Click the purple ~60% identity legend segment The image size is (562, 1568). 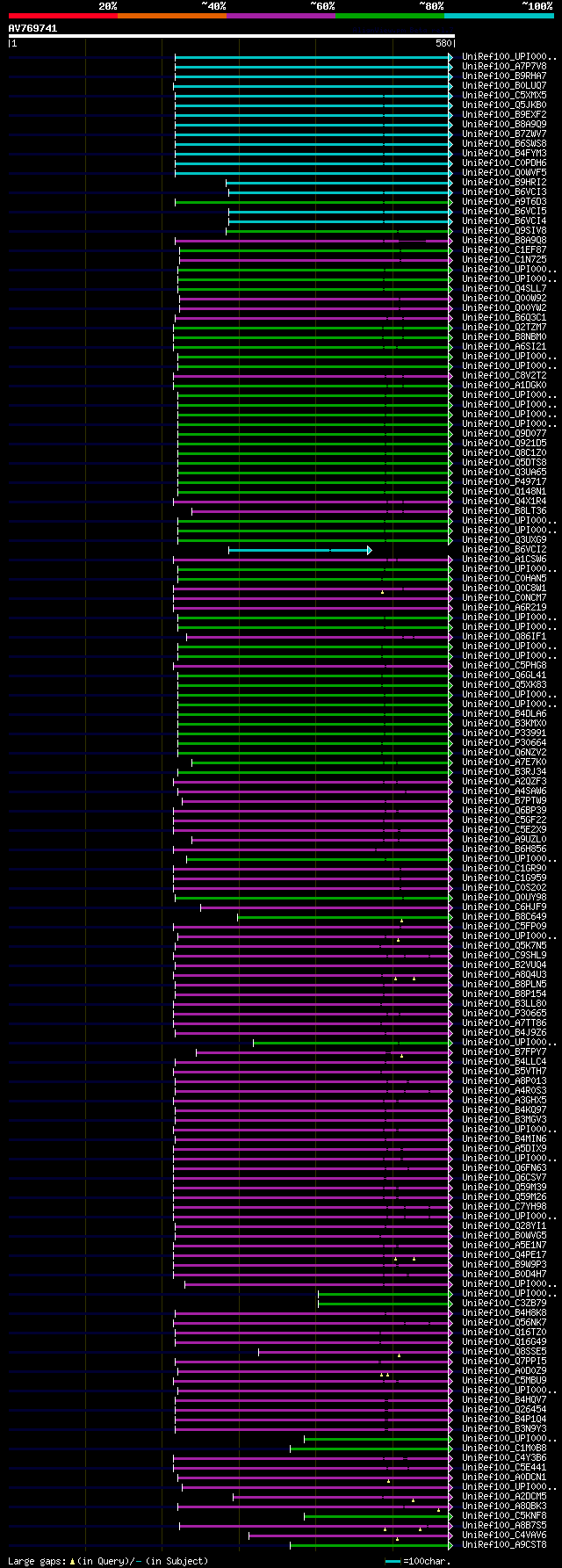point(281,16)
